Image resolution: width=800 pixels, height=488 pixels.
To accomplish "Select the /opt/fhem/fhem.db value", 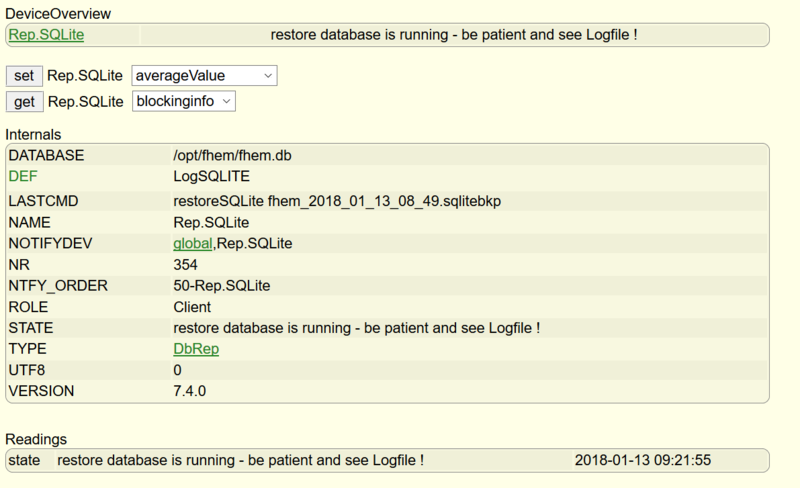I will click(232, 155).
